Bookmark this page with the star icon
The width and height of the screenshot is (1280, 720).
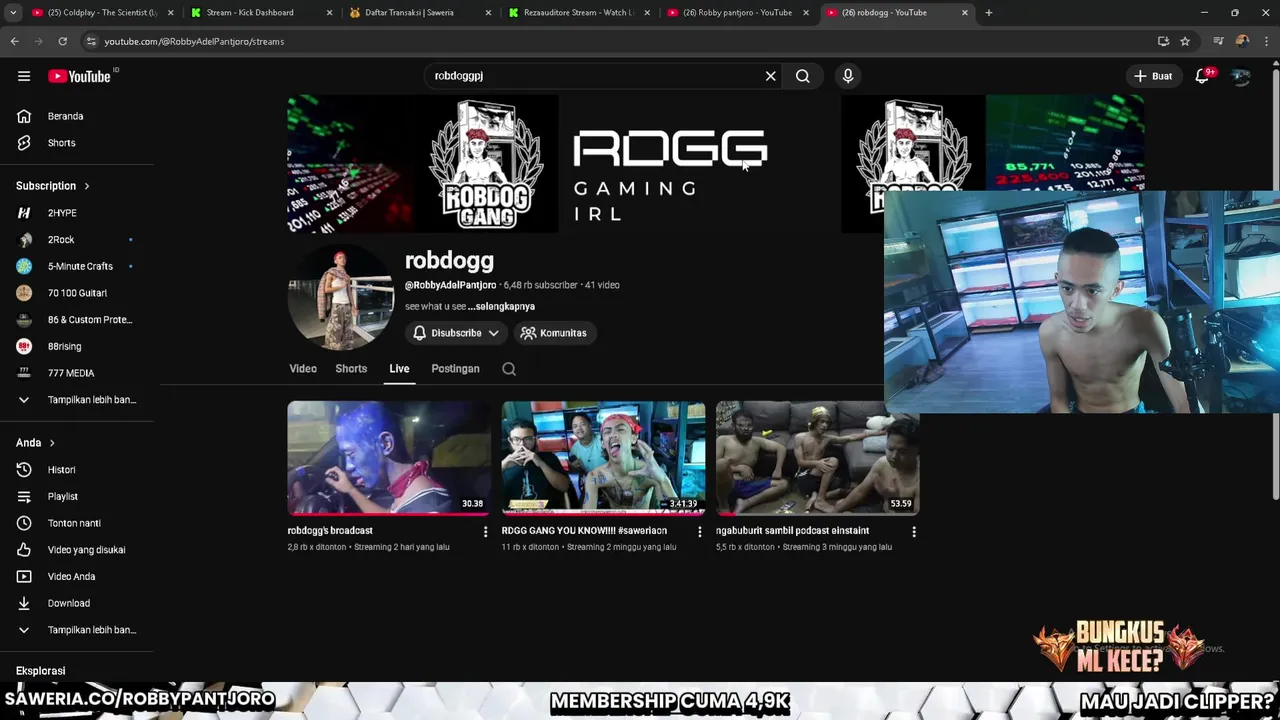[1185, 41]
